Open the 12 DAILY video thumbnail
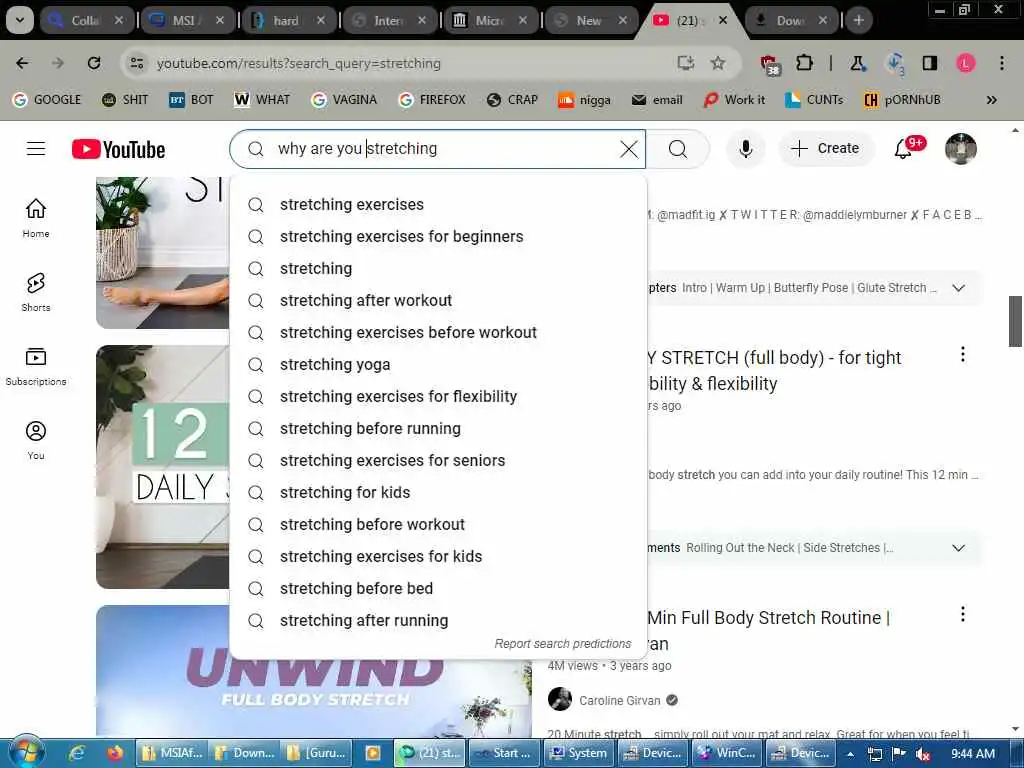This screenshot has height=768, width=1024. (x=163, y=466)
